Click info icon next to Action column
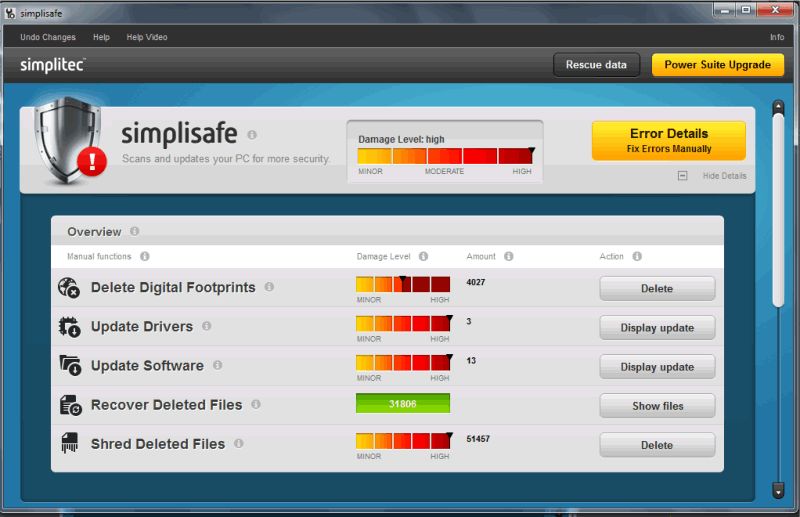 [x=637, y=256]
